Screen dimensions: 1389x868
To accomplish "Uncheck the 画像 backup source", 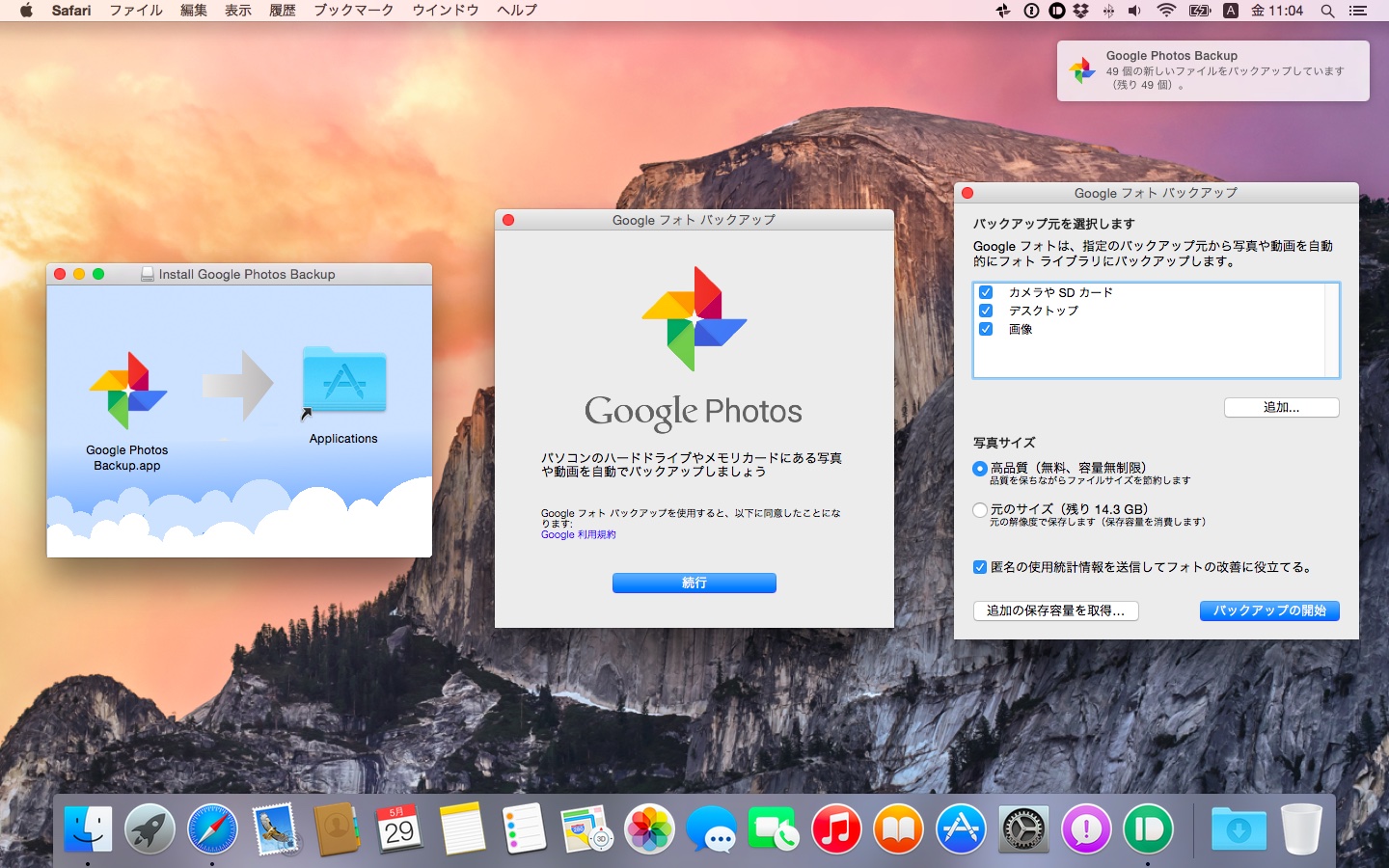I will (x=986, y=329).
